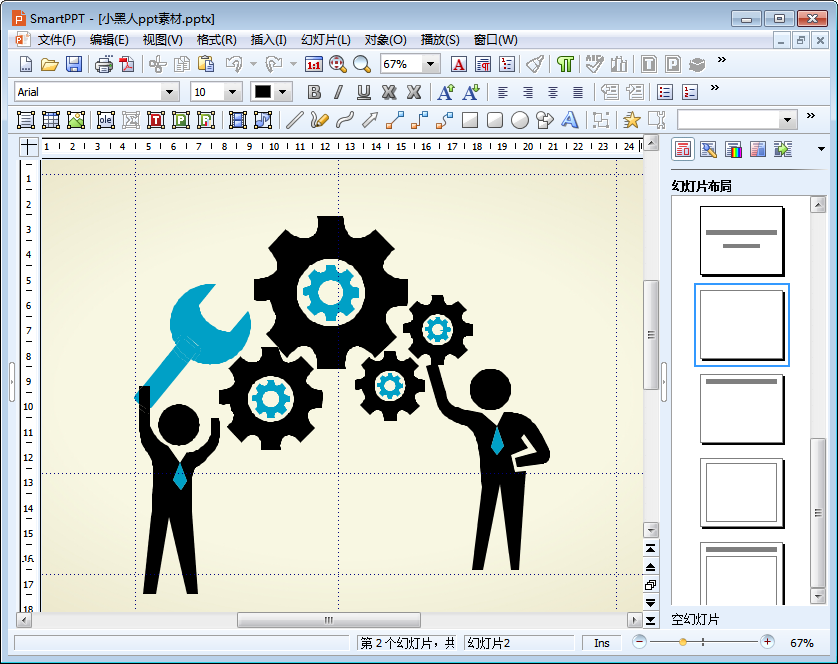Image resolution: width=838 pixels, height=664 pixels.
Task: Expand more standard toolbar buttons chevron
Action: (722, 59)
